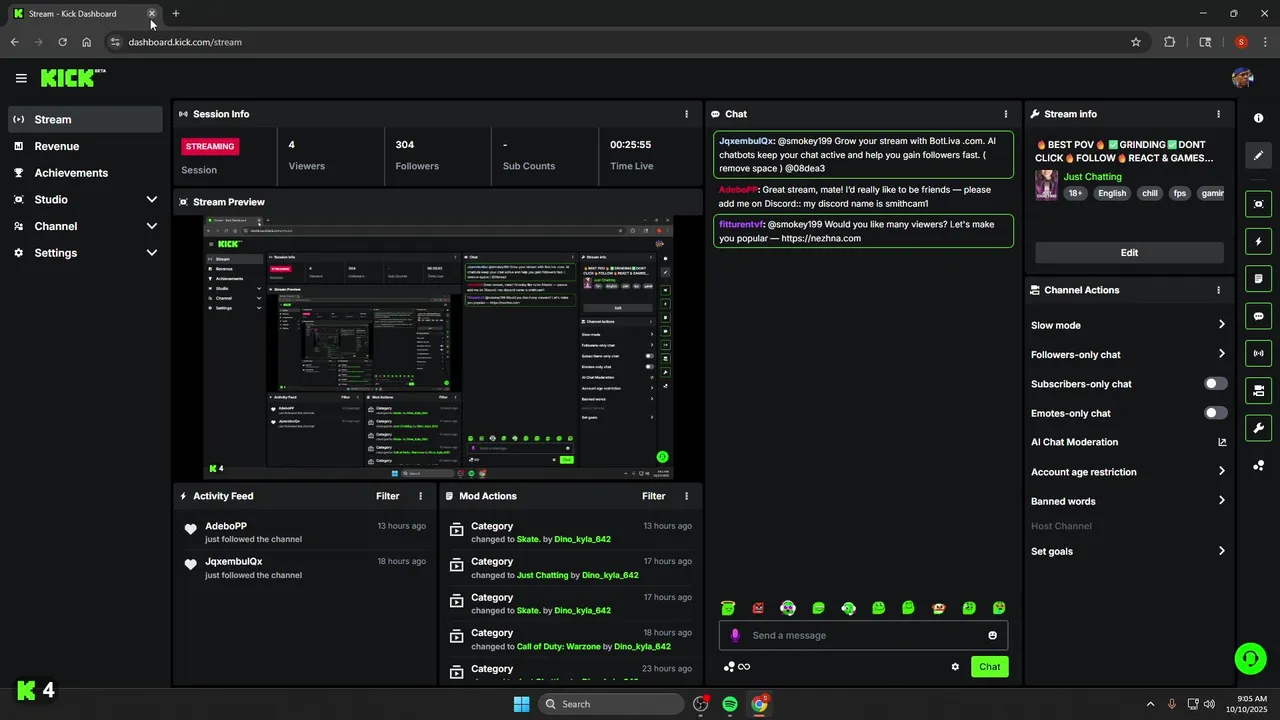Insert the monkey face emote
The width and height of the screenshot is (1280, 720).
click(939, 608)
